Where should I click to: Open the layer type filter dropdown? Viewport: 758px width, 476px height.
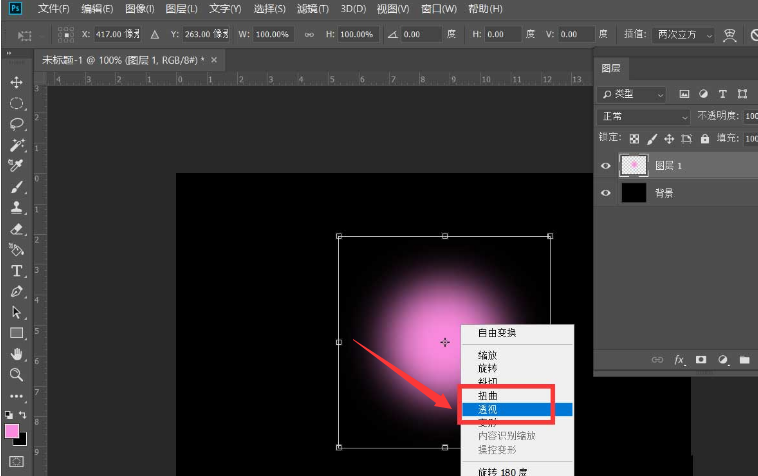click(632, 94)
